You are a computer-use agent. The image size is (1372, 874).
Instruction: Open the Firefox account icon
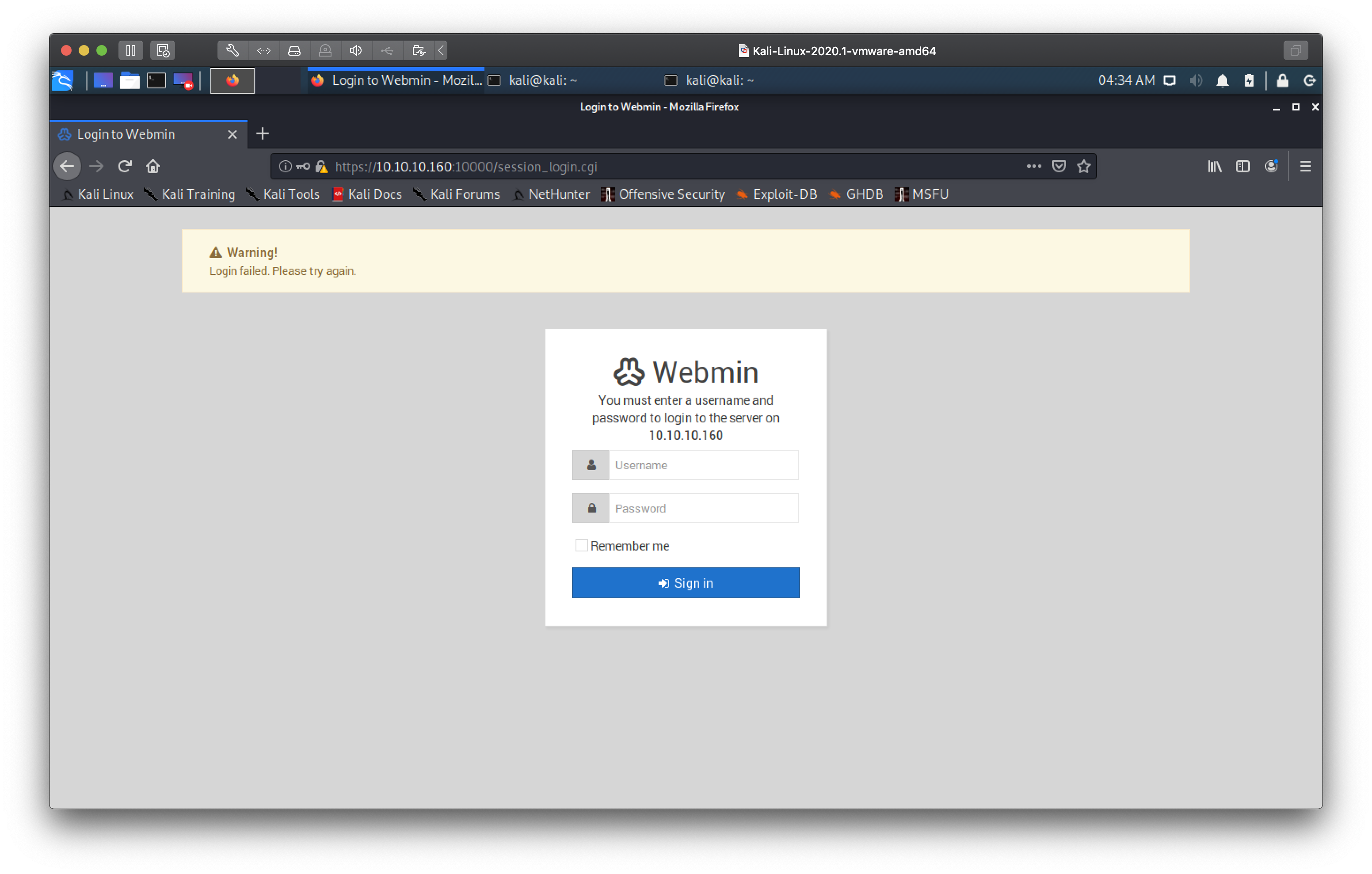[x=1271, y=167]
